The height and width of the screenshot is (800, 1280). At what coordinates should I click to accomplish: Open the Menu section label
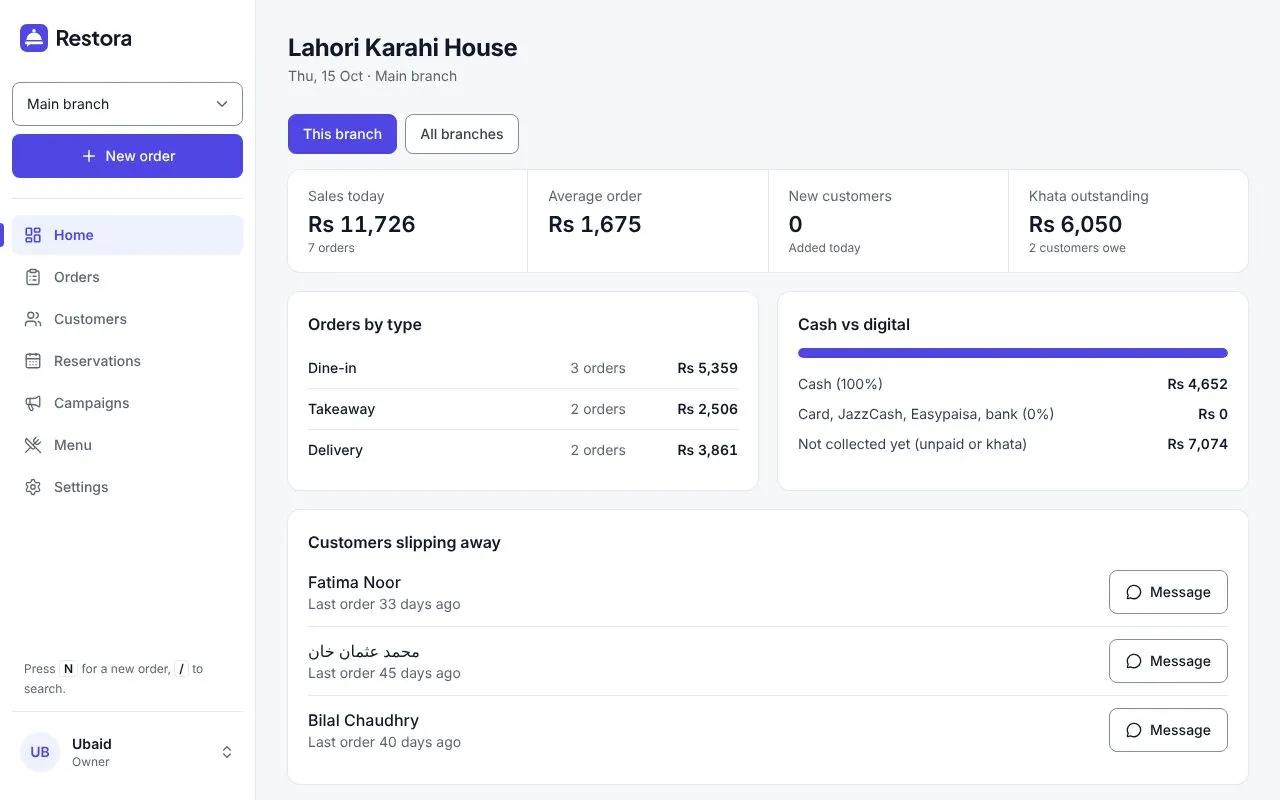tap(73, 445)
